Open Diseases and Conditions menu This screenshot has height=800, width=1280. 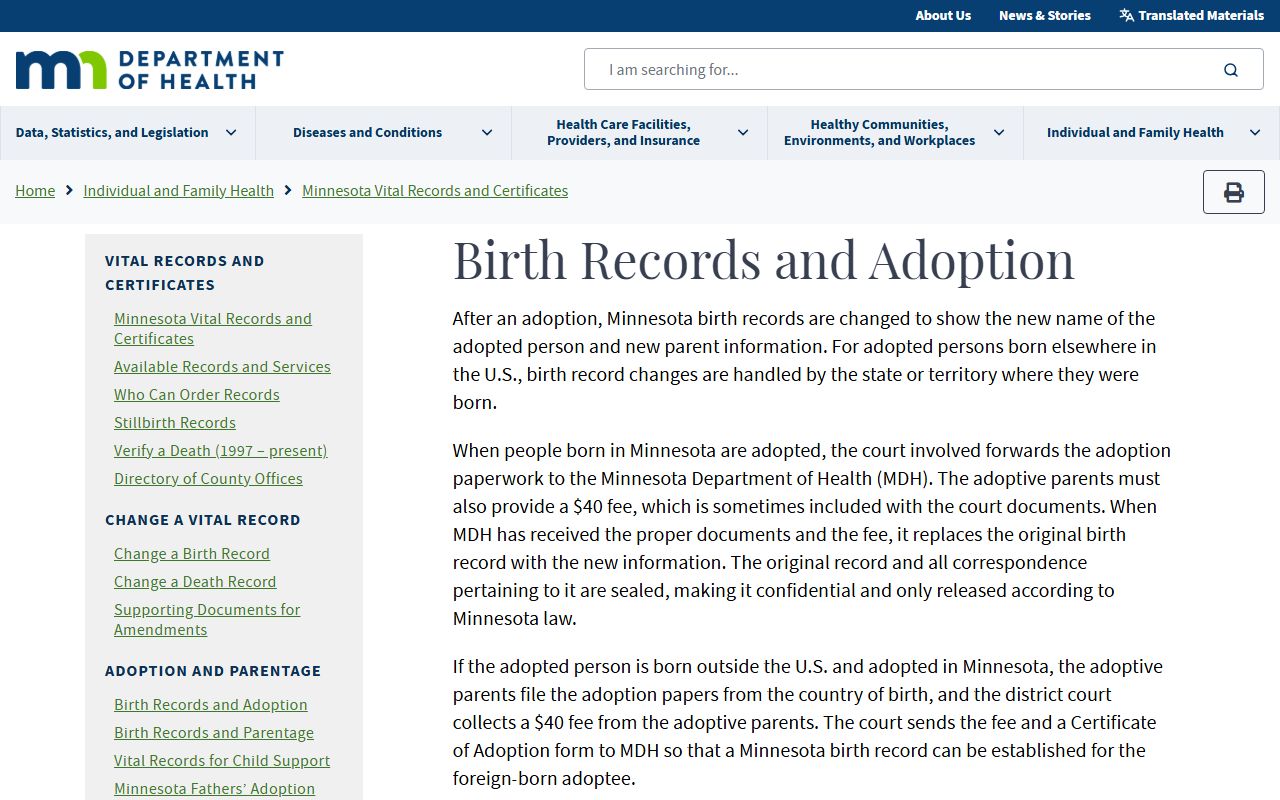(x=367, y=132)
